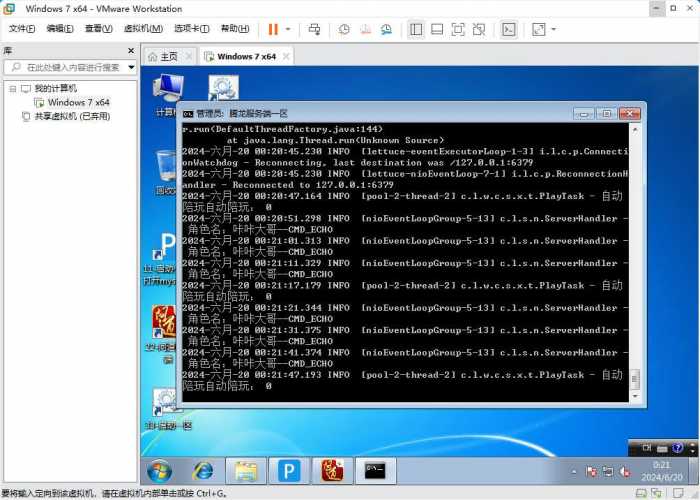
Task: Click the guest taskbar clock showing 2024/6/20
Action: tap(662, 471)
